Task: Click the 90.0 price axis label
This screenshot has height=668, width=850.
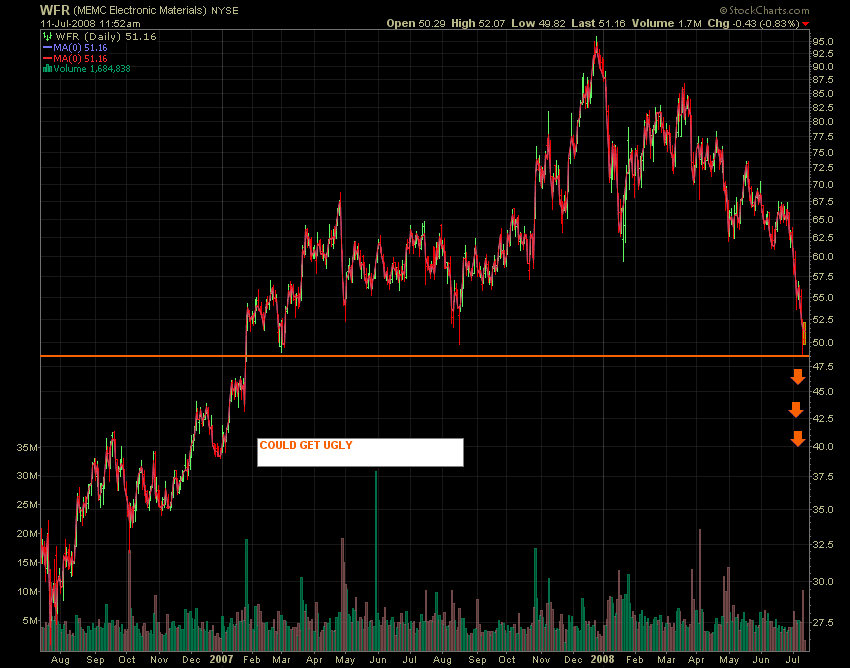Action: click(x=822, y=67)
